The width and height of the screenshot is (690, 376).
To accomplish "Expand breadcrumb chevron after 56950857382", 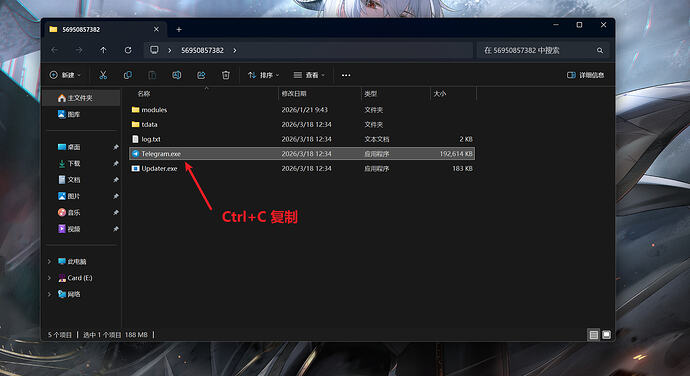I will coord(235,50).
